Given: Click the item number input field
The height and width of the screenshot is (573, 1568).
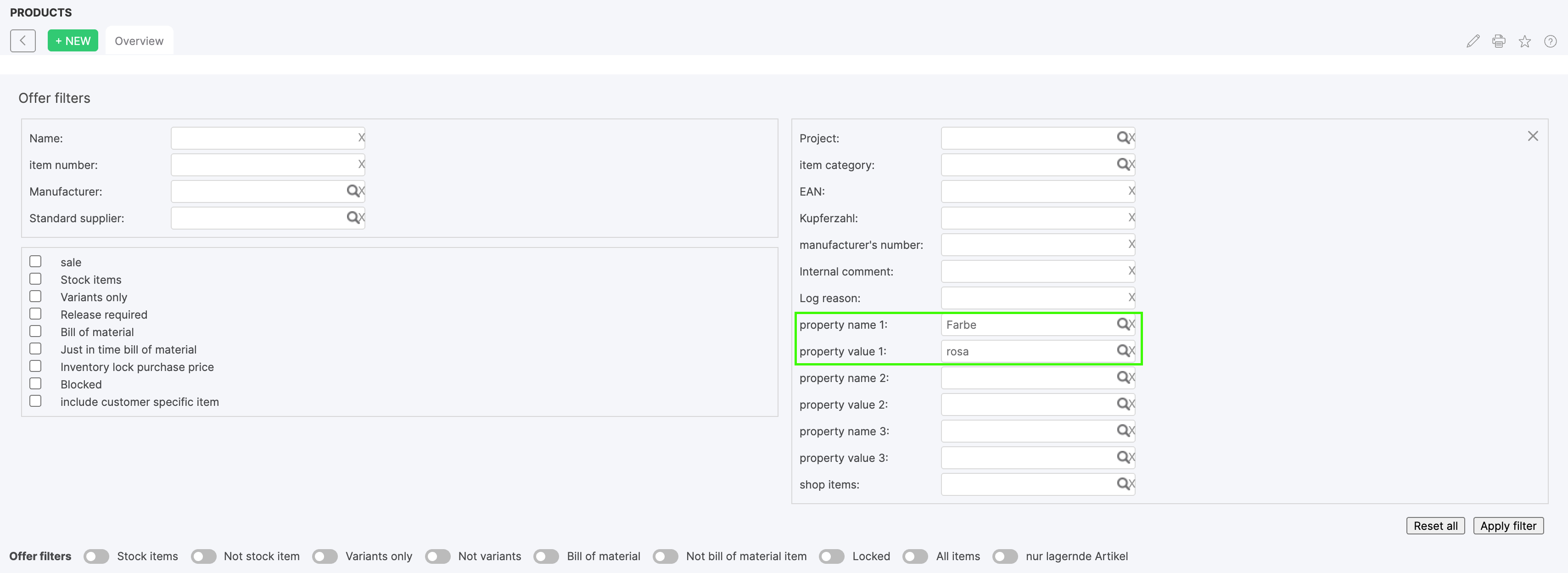Looking at the screenshot, I should click(268, 164).
